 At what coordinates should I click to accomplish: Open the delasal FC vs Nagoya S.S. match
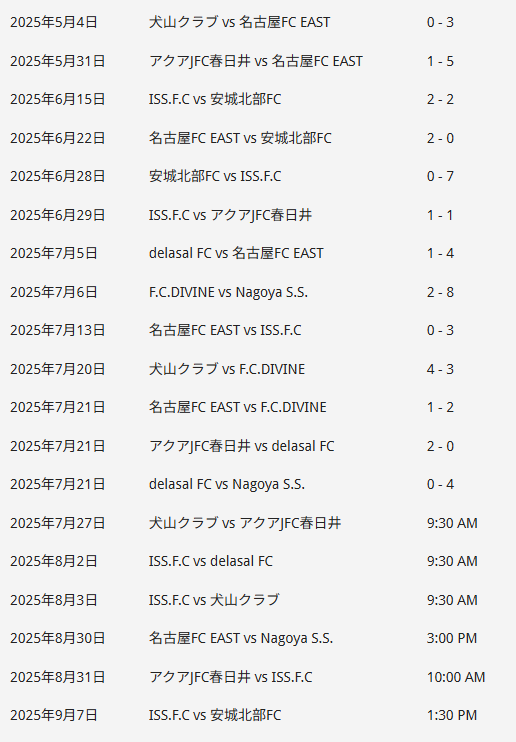pos(227,484)
